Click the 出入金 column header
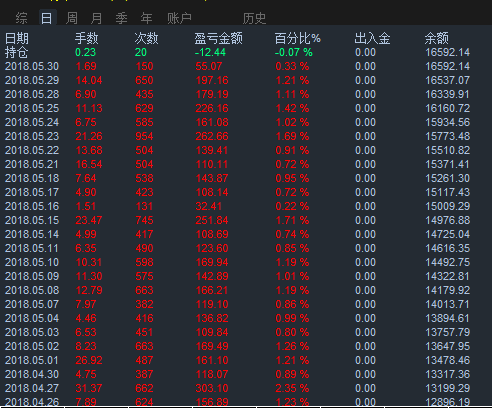This screenshot has width=492, height=408. click(x=372, y=38)
